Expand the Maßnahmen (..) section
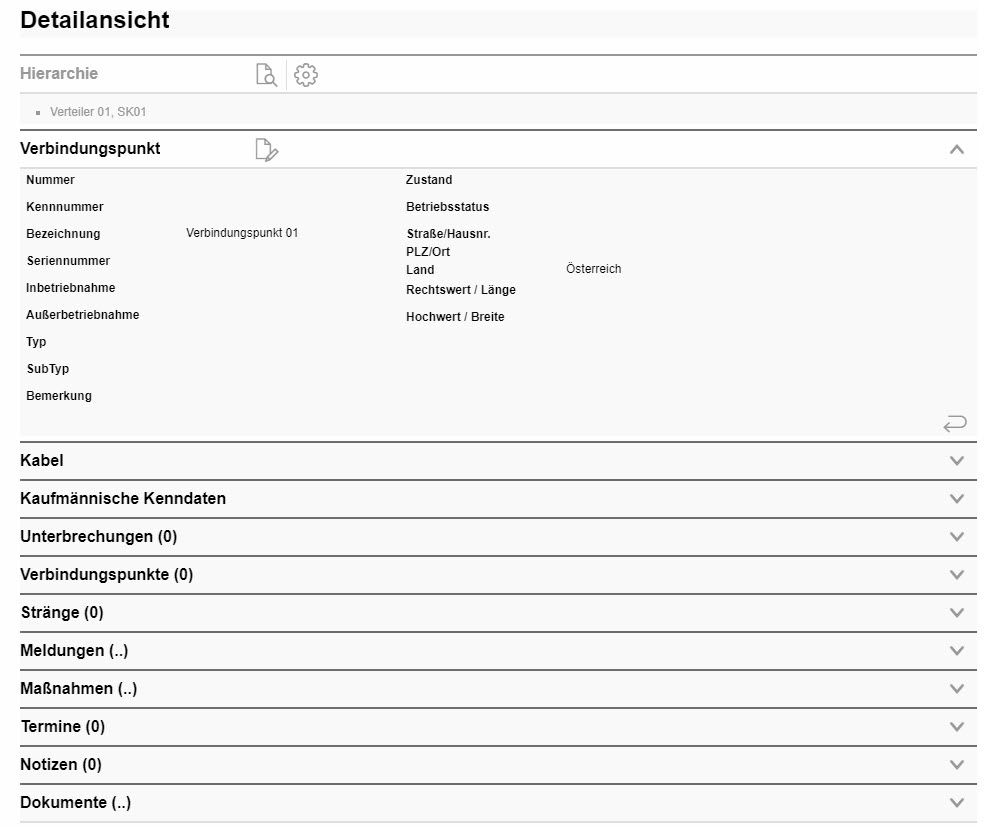1000x826 pixels. [x=957, y=688]
